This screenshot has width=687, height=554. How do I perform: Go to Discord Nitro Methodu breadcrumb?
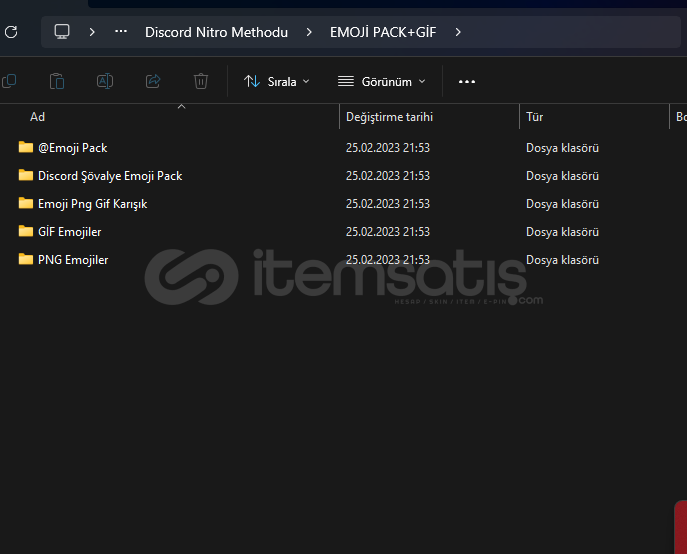pos(216,32)
